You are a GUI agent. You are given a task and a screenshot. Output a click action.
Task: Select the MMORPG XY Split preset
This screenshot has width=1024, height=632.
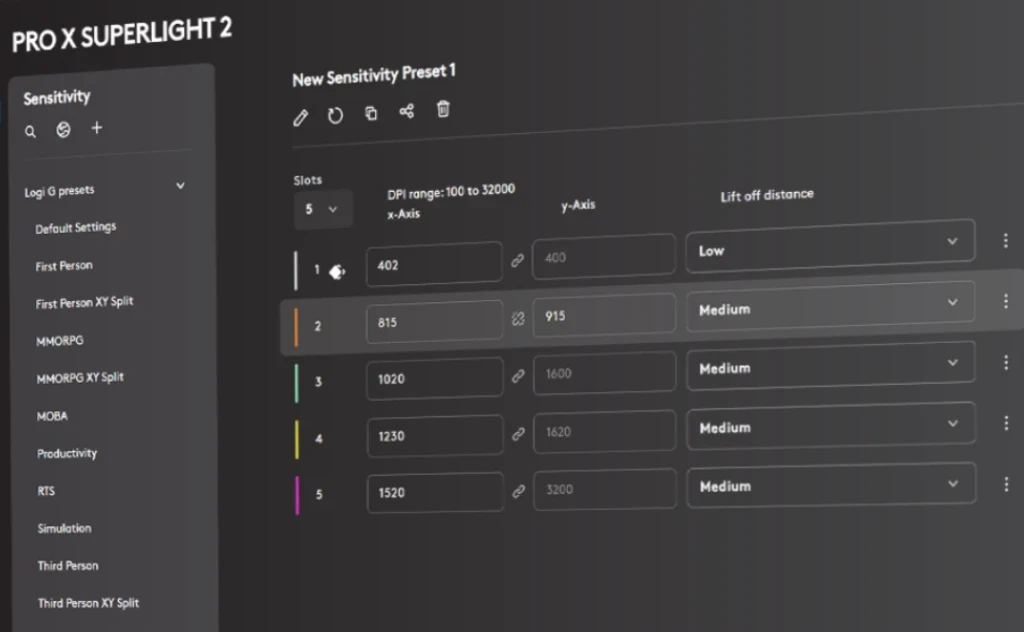point(80,377)
